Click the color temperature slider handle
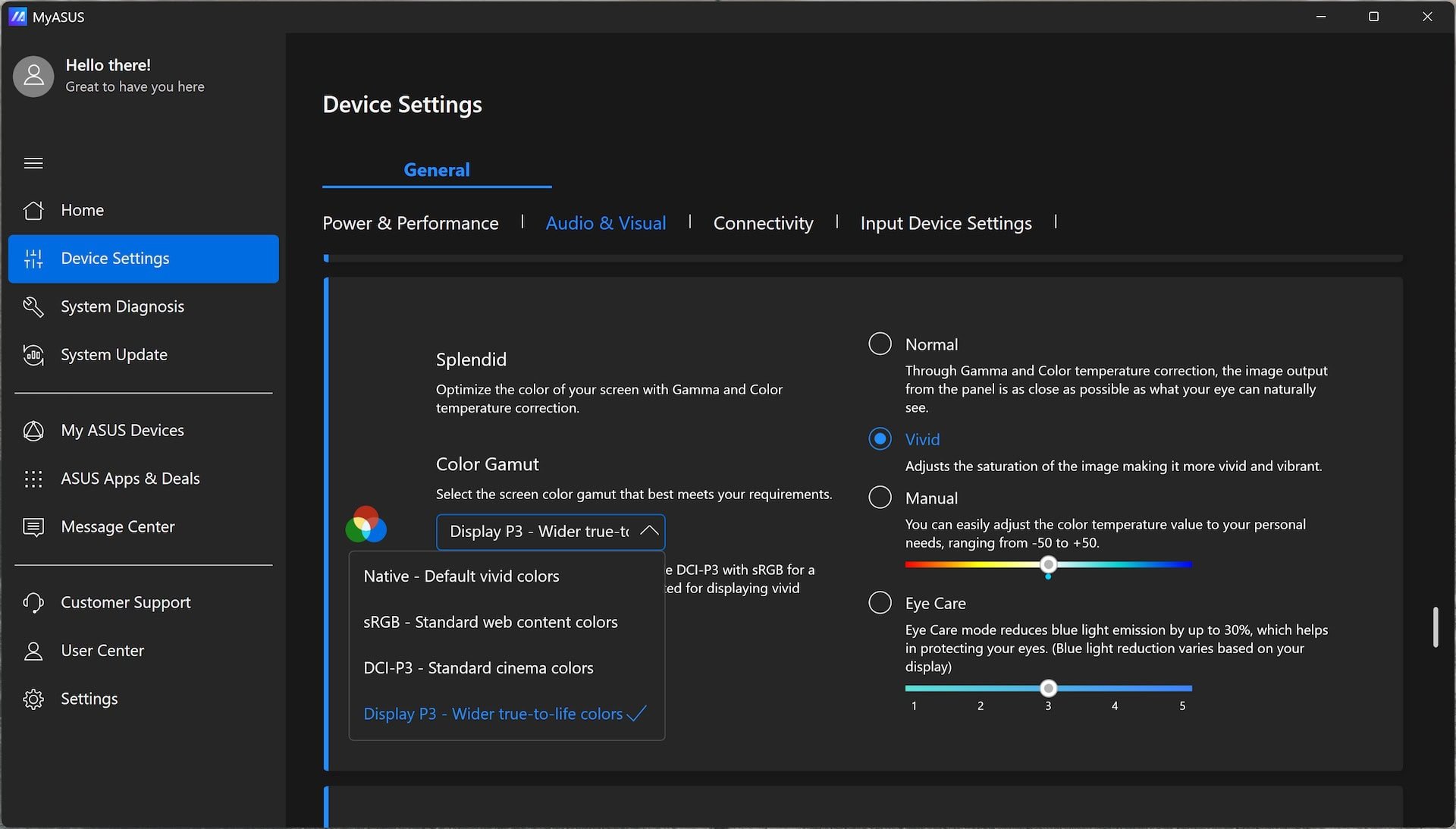Screen dimensions: 1456x829 (x=1048, y=564)
